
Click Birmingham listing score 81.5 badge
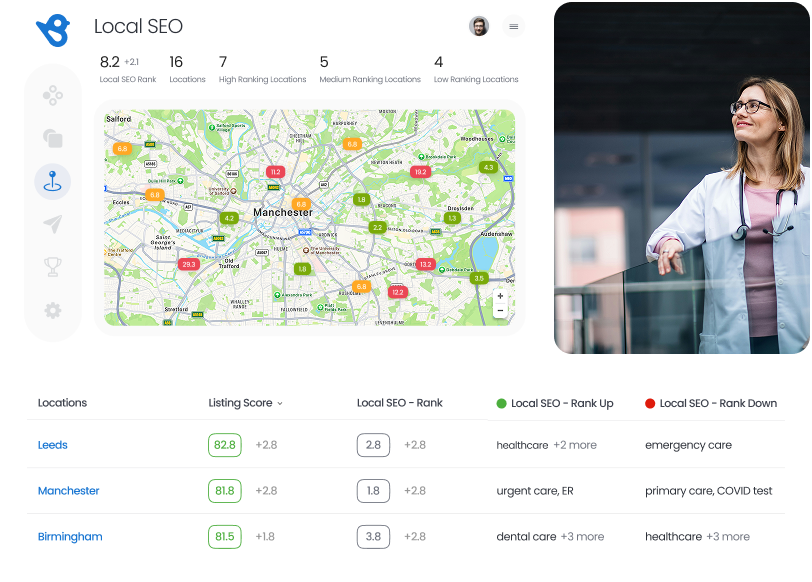tap(225, 536)
